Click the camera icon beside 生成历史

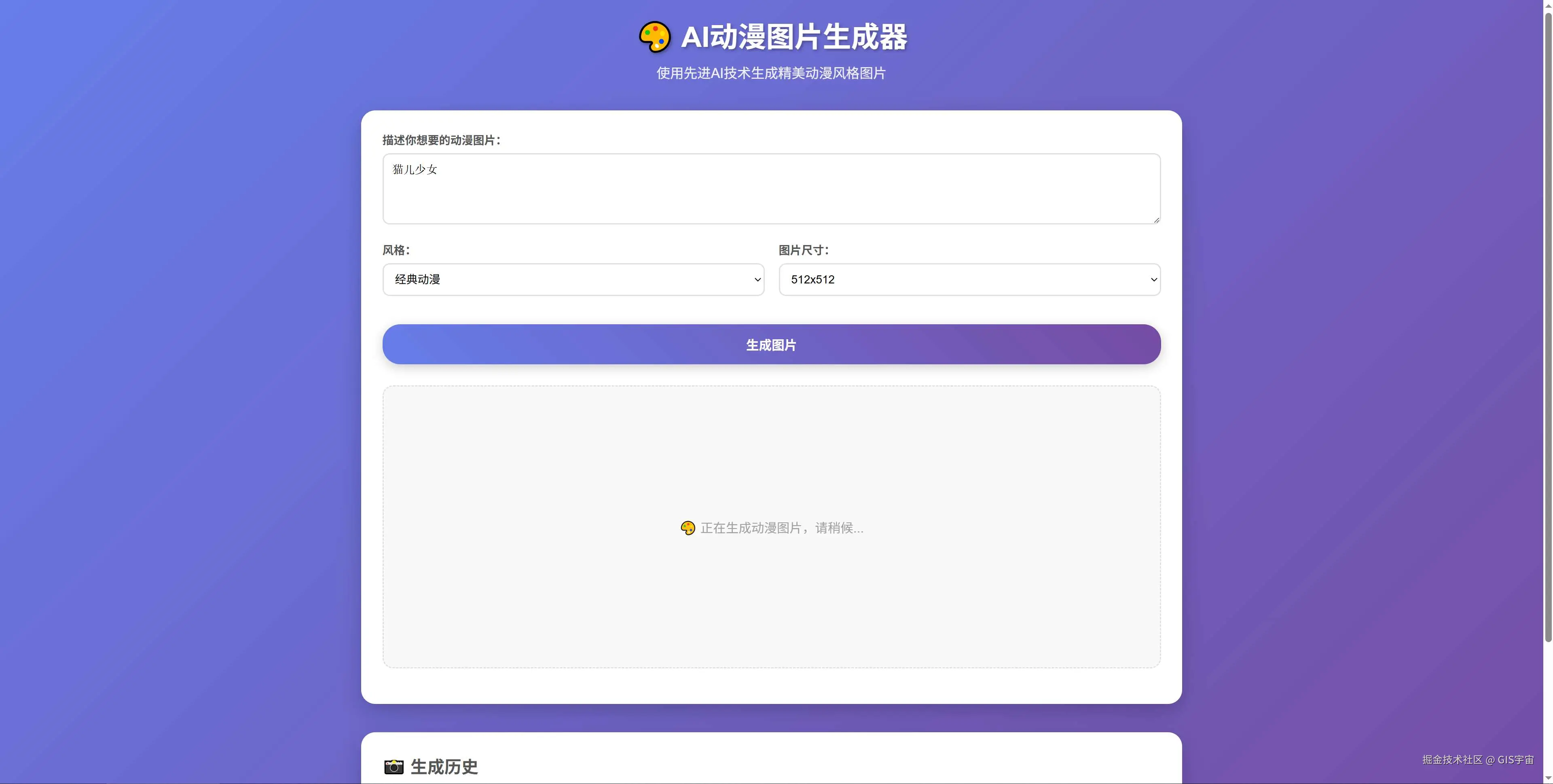tap(394, 767)
